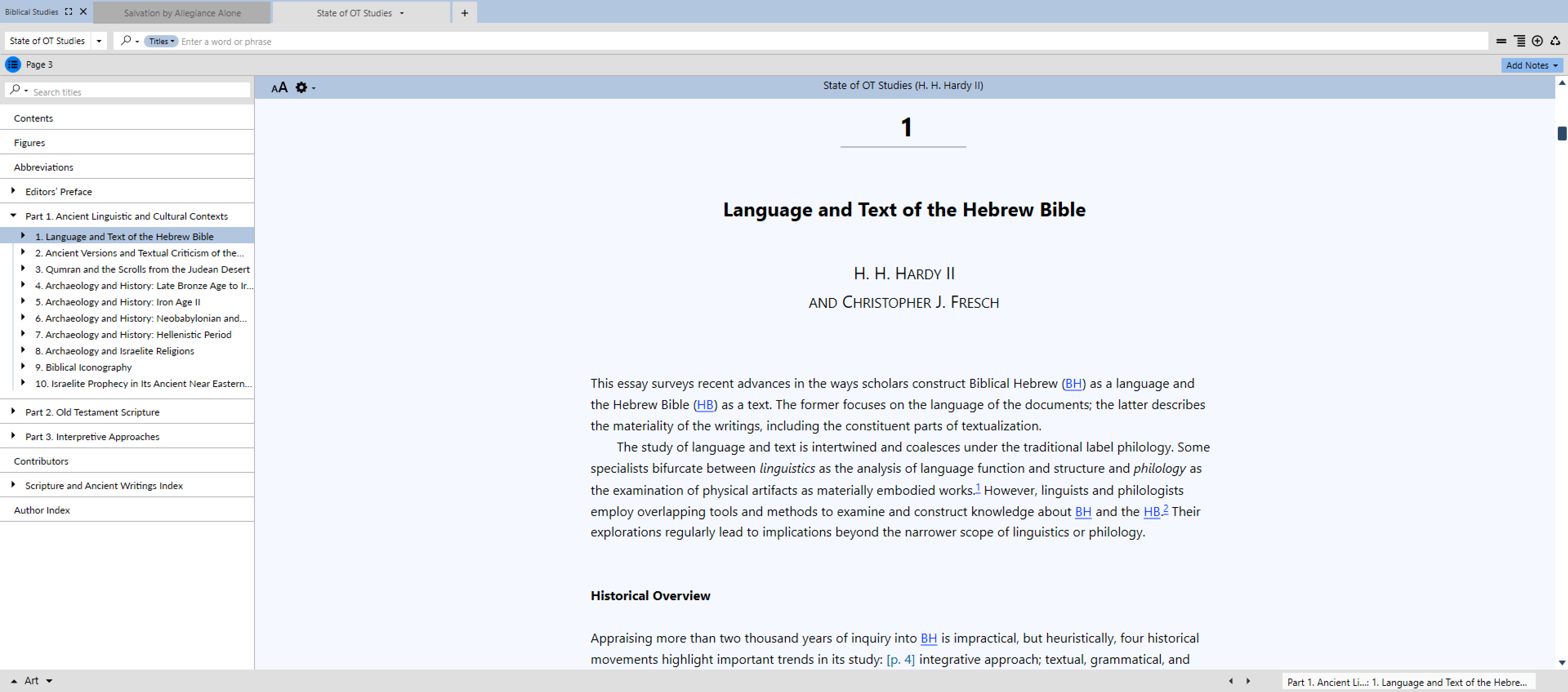Open the reading settings gear
Image resolution: width=1568 pixels, height=692 pixels.
click(x=301, y=88)
